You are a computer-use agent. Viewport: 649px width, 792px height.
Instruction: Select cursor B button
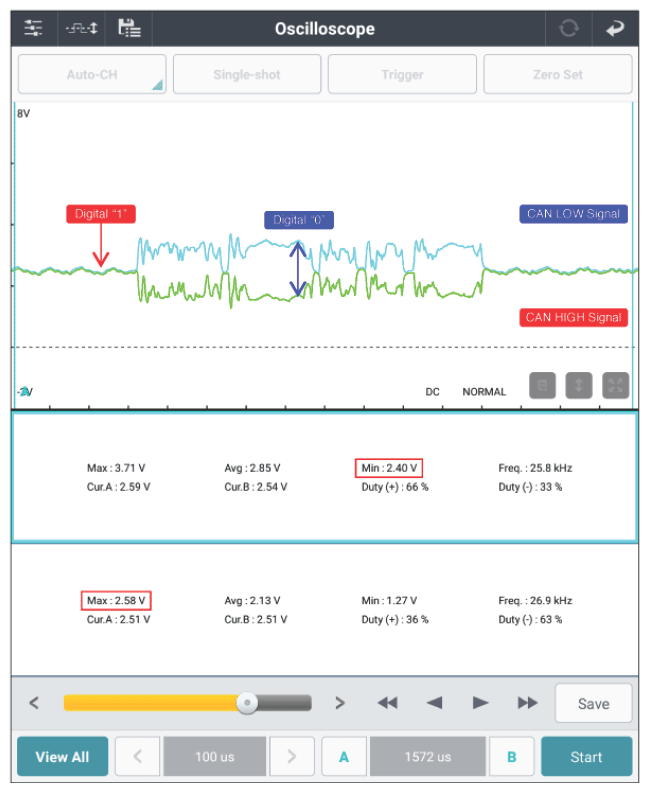pyautogui.click(x=512, y=756)
